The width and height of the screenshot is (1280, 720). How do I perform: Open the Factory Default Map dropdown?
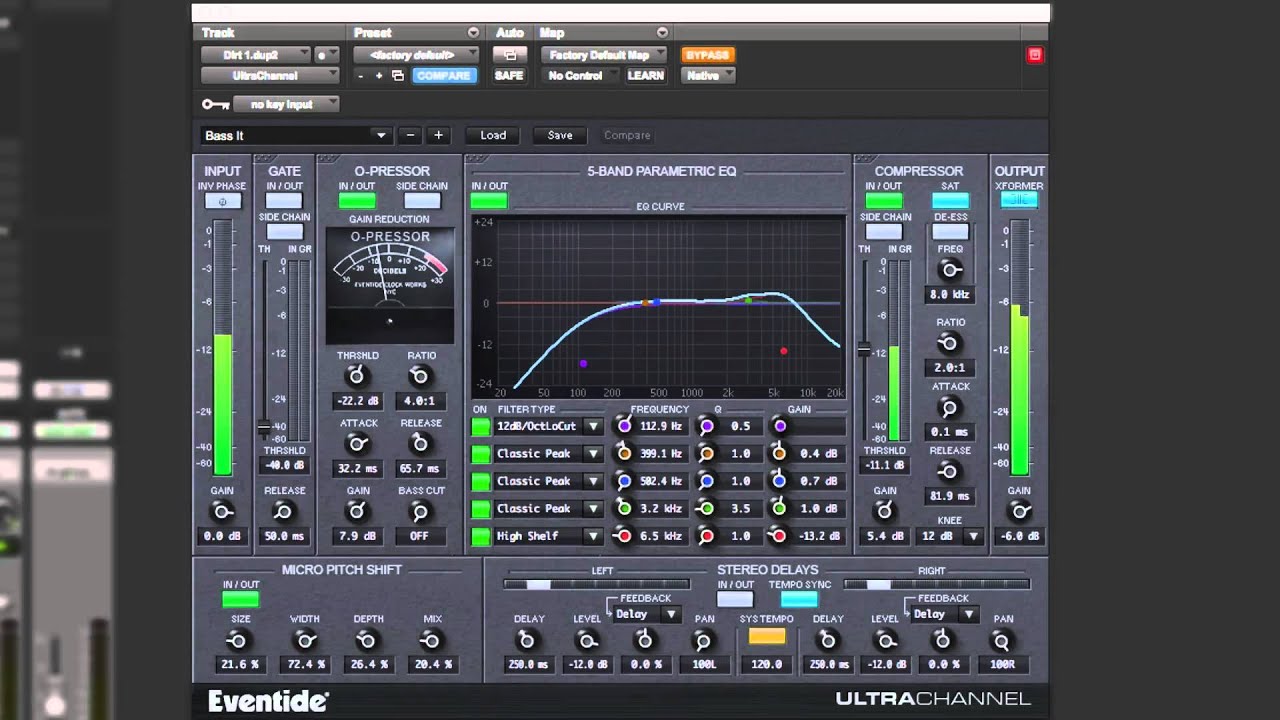click(606, 55)
